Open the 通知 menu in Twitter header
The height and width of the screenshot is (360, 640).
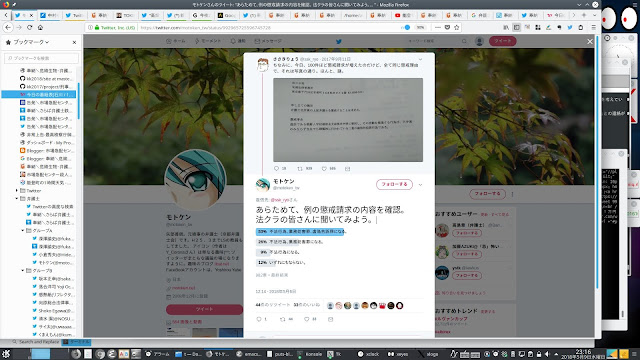238,41
